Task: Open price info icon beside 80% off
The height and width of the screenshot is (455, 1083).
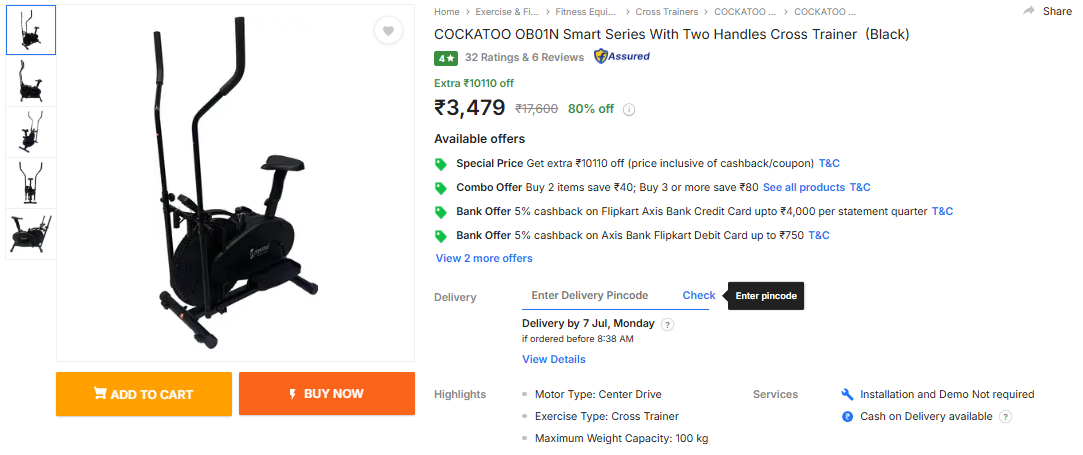Action: pyautogui.click(x=630, y=109)
